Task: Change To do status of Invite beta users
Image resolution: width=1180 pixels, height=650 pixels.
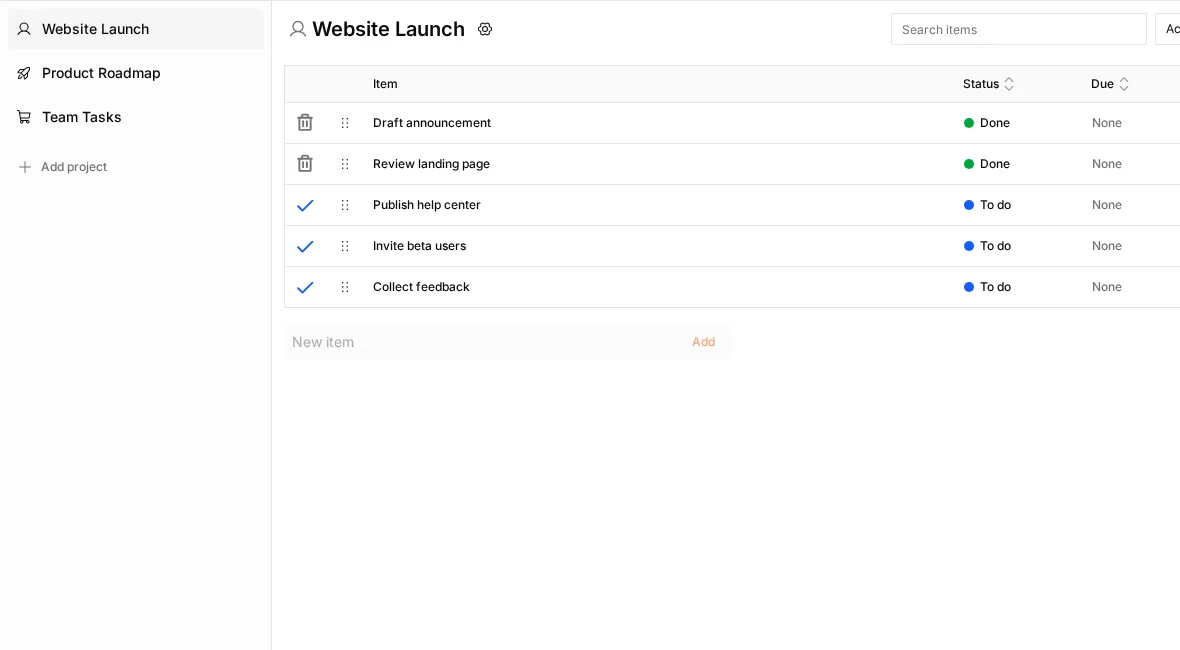Action: point(987,246)
